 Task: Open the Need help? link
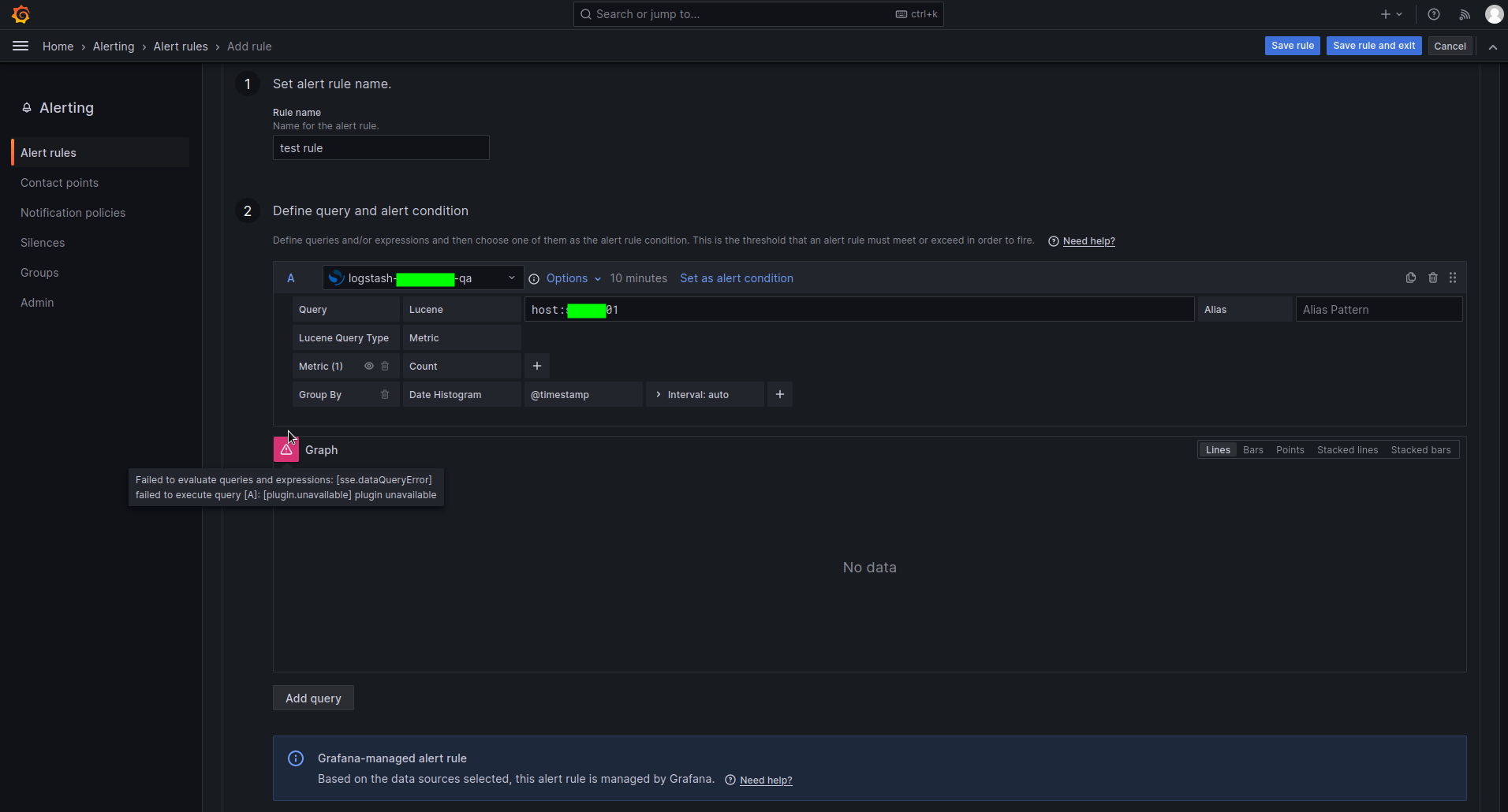(1088, 240)
